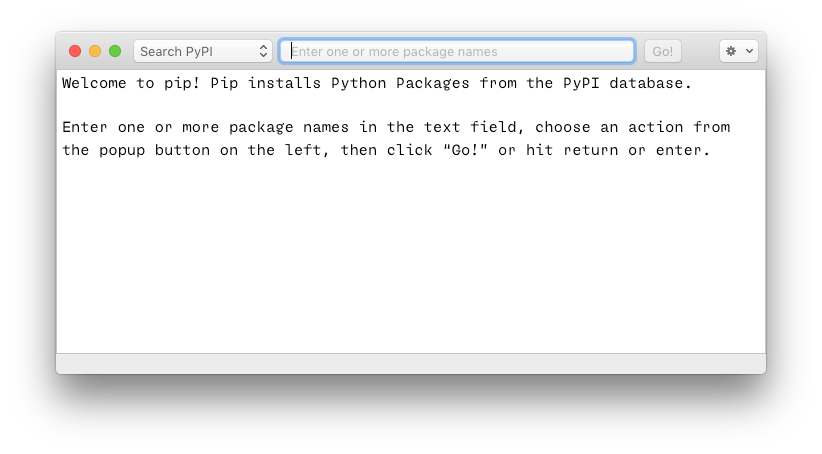Click the placeholder "Enter one or more package names"
822x454 pixels.
[x=394, y=51]
